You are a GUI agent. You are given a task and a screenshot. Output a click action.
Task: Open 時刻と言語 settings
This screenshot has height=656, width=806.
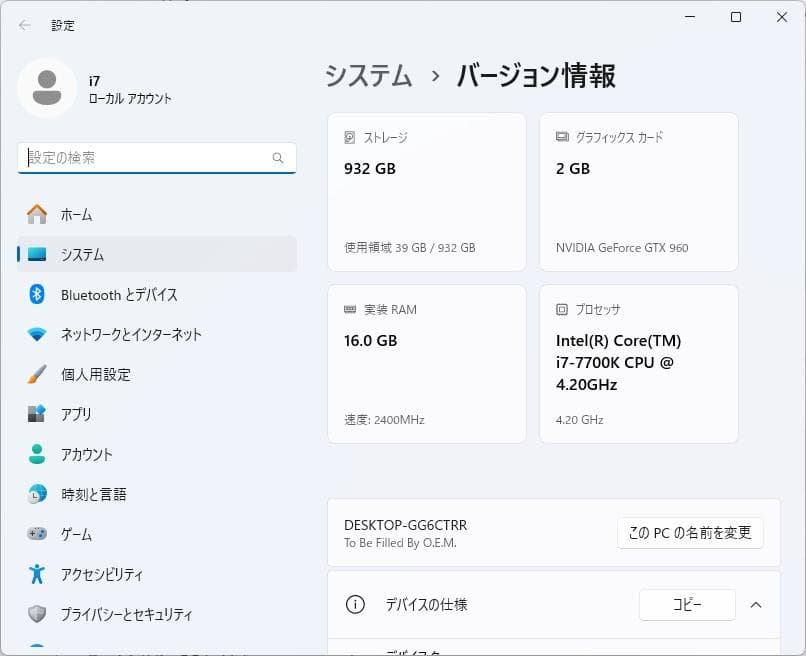36,494
